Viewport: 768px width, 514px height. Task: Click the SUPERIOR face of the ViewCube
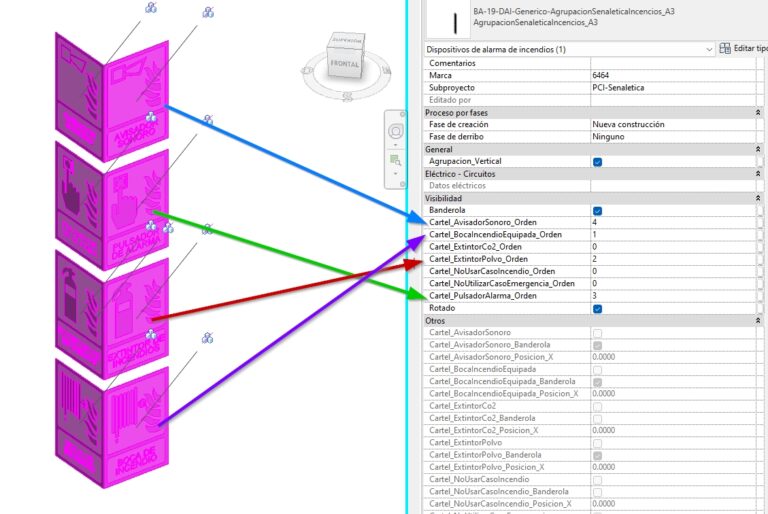[x=345, y=42]
